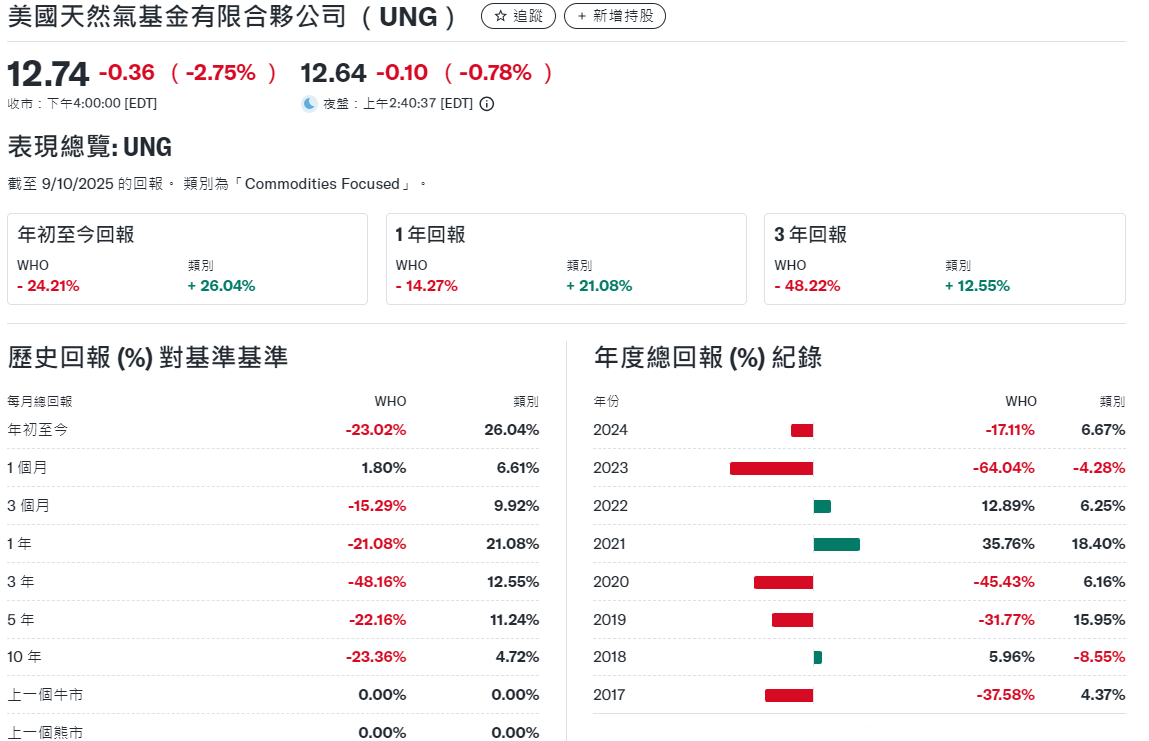1149x741 pixels.
Task: Click the 歷史回報 (%) 對基準基準 heading
Action: click(x=148, y=357)
